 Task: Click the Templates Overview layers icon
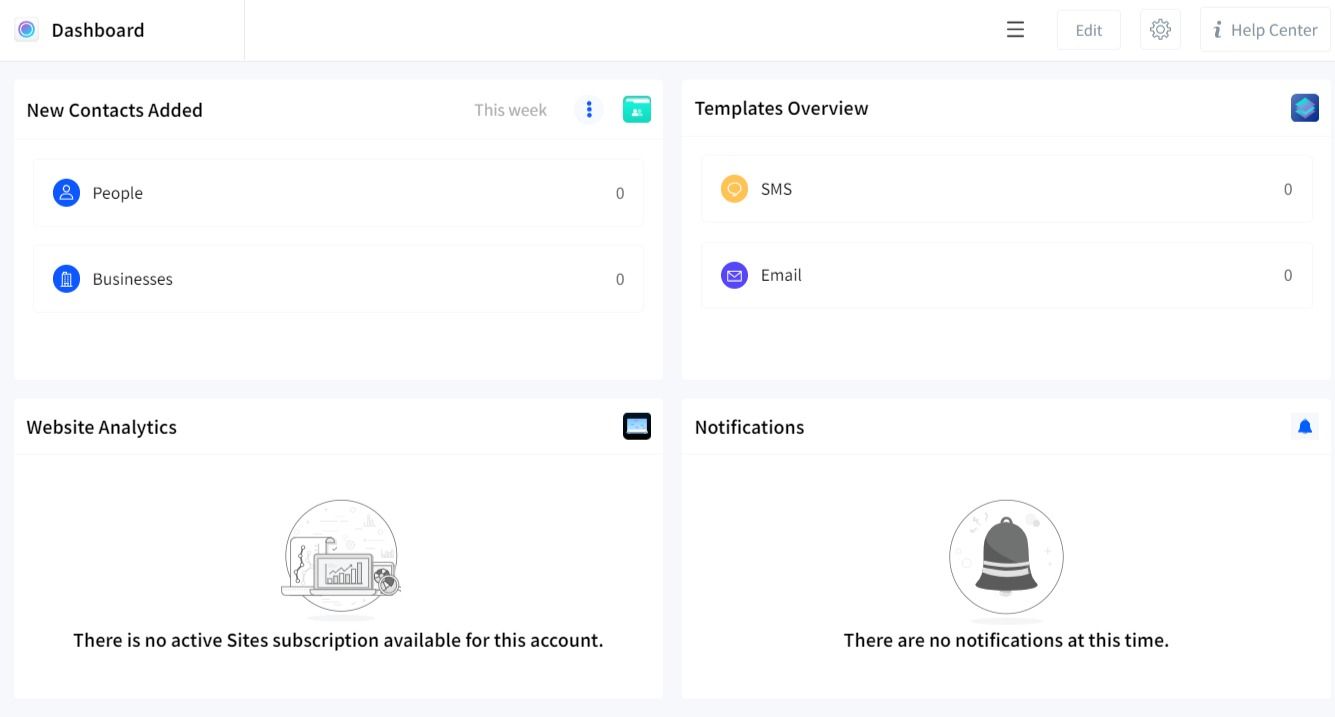pos(1305,107)
